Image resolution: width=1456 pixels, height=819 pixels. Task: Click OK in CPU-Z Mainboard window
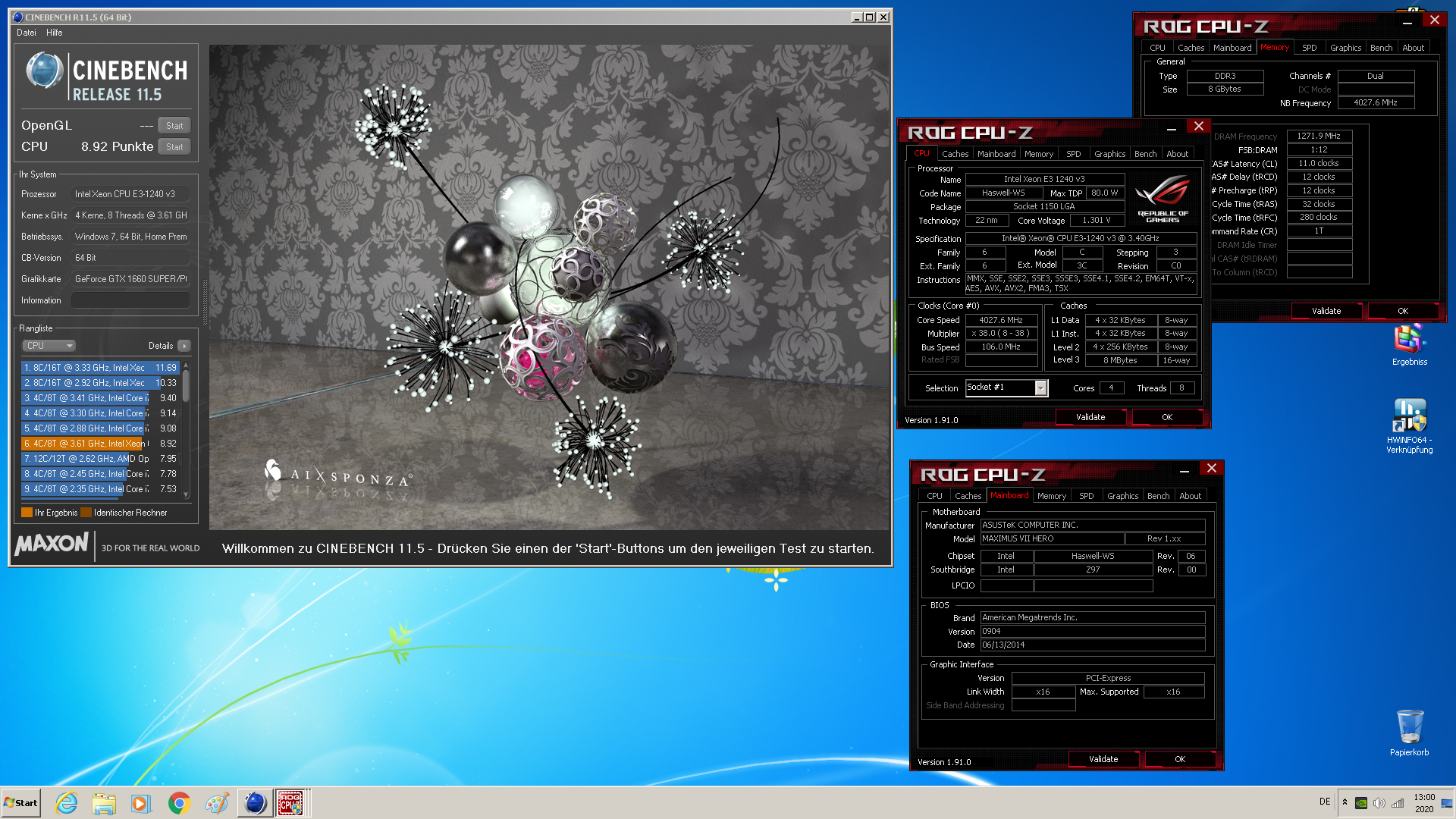[x=1180, y=759]
